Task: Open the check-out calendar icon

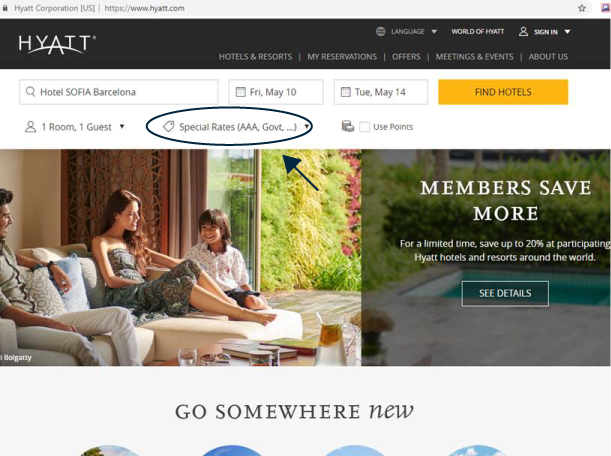Action: [x=346, y=92]
